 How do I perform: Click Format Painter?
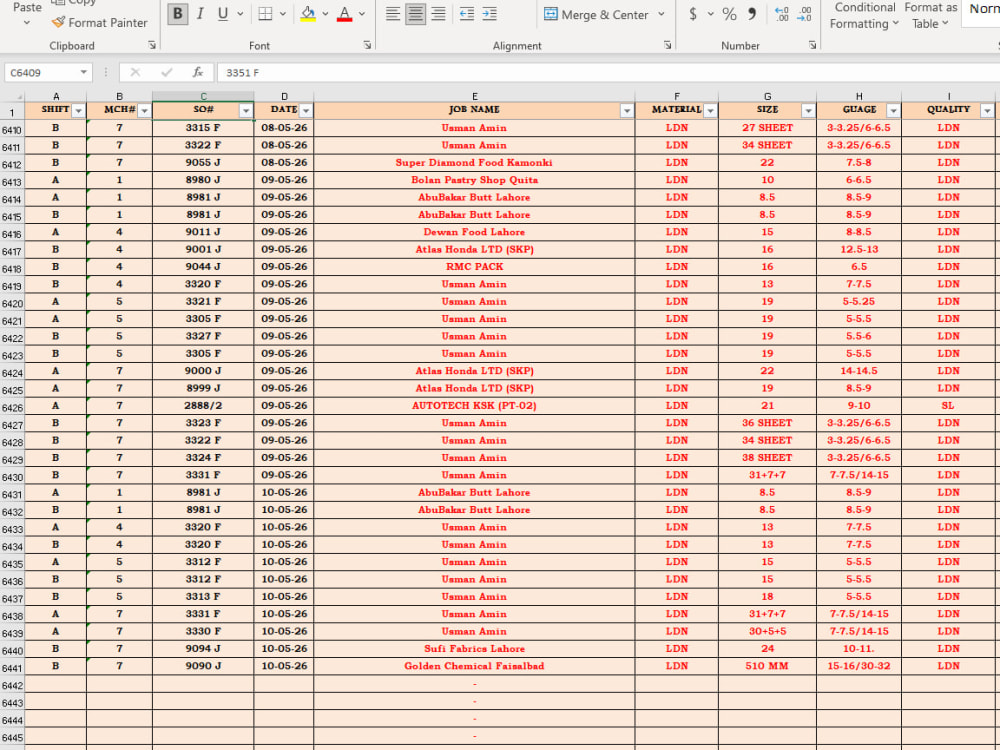coord(99,22)
